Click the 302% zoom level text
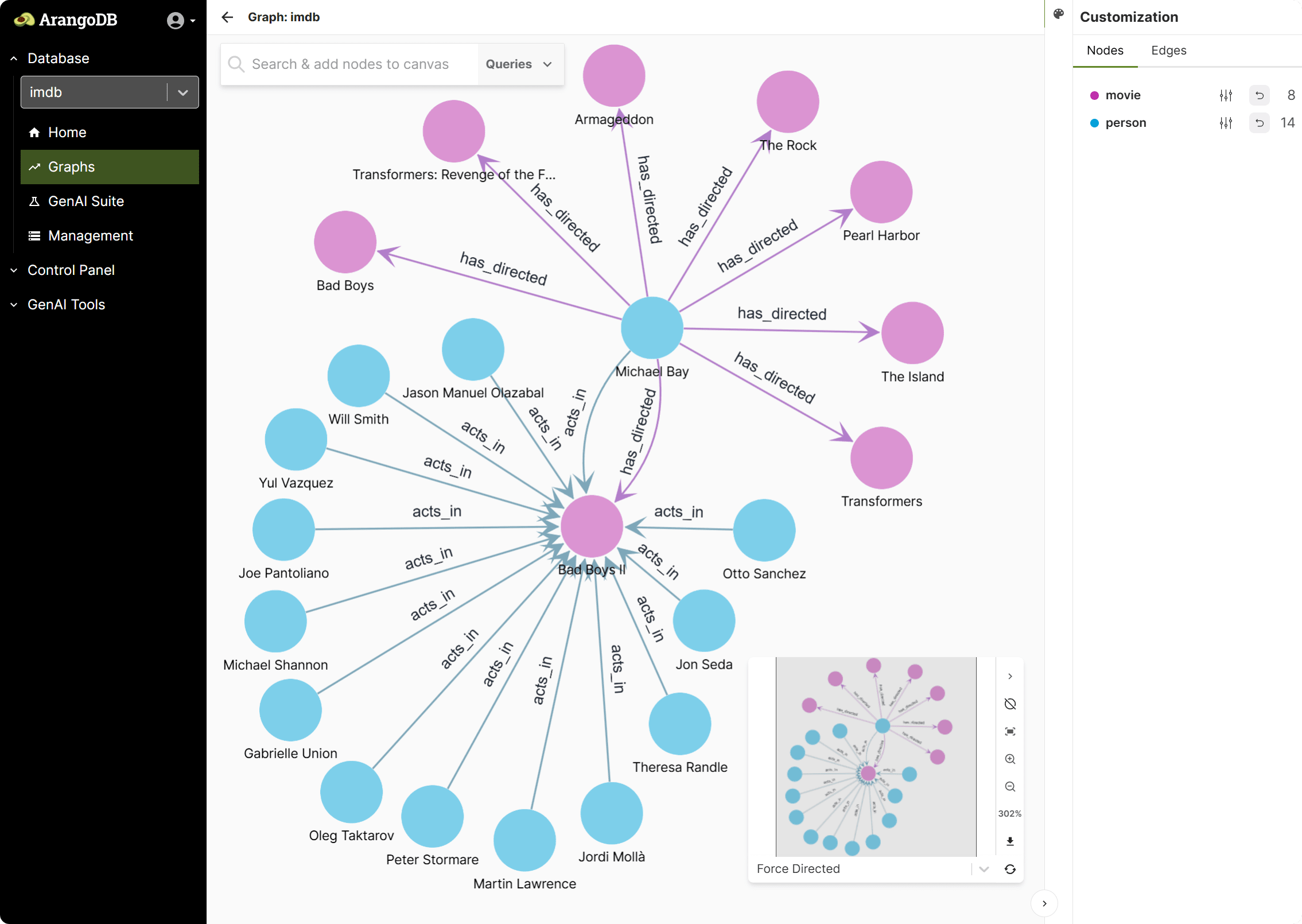The width and height of the screenshot is (1302, 924). (1009, 814)
